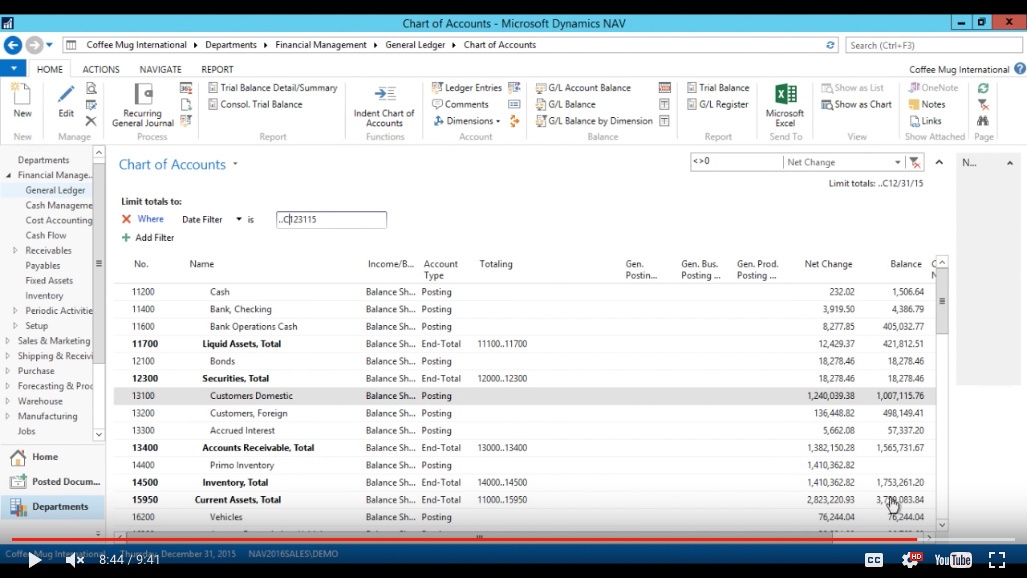Click the Show as Chart button

coord(856,104)
